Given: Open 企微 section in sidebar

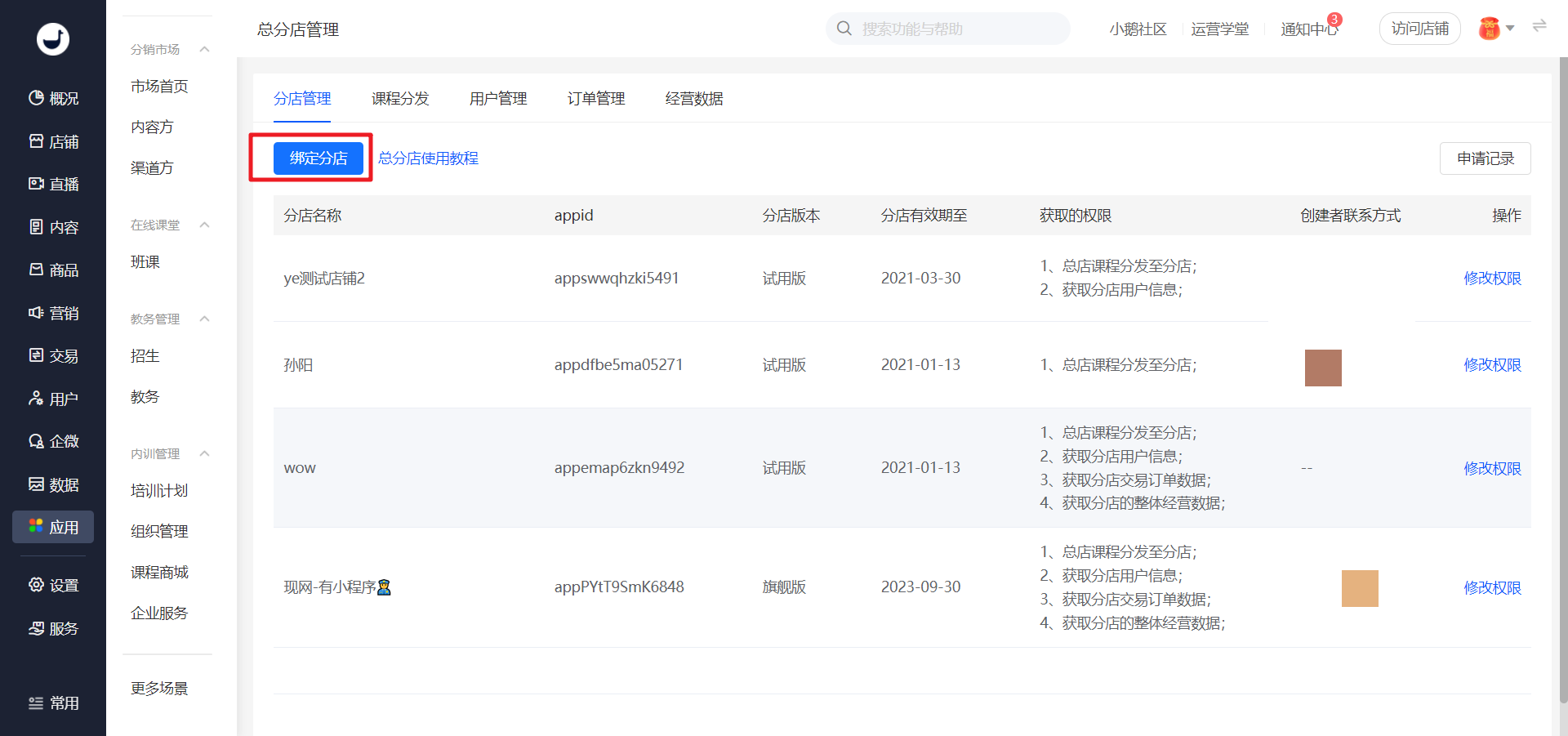Looking at the screenshot, I should pyautogui.click(x=53, y=441).
